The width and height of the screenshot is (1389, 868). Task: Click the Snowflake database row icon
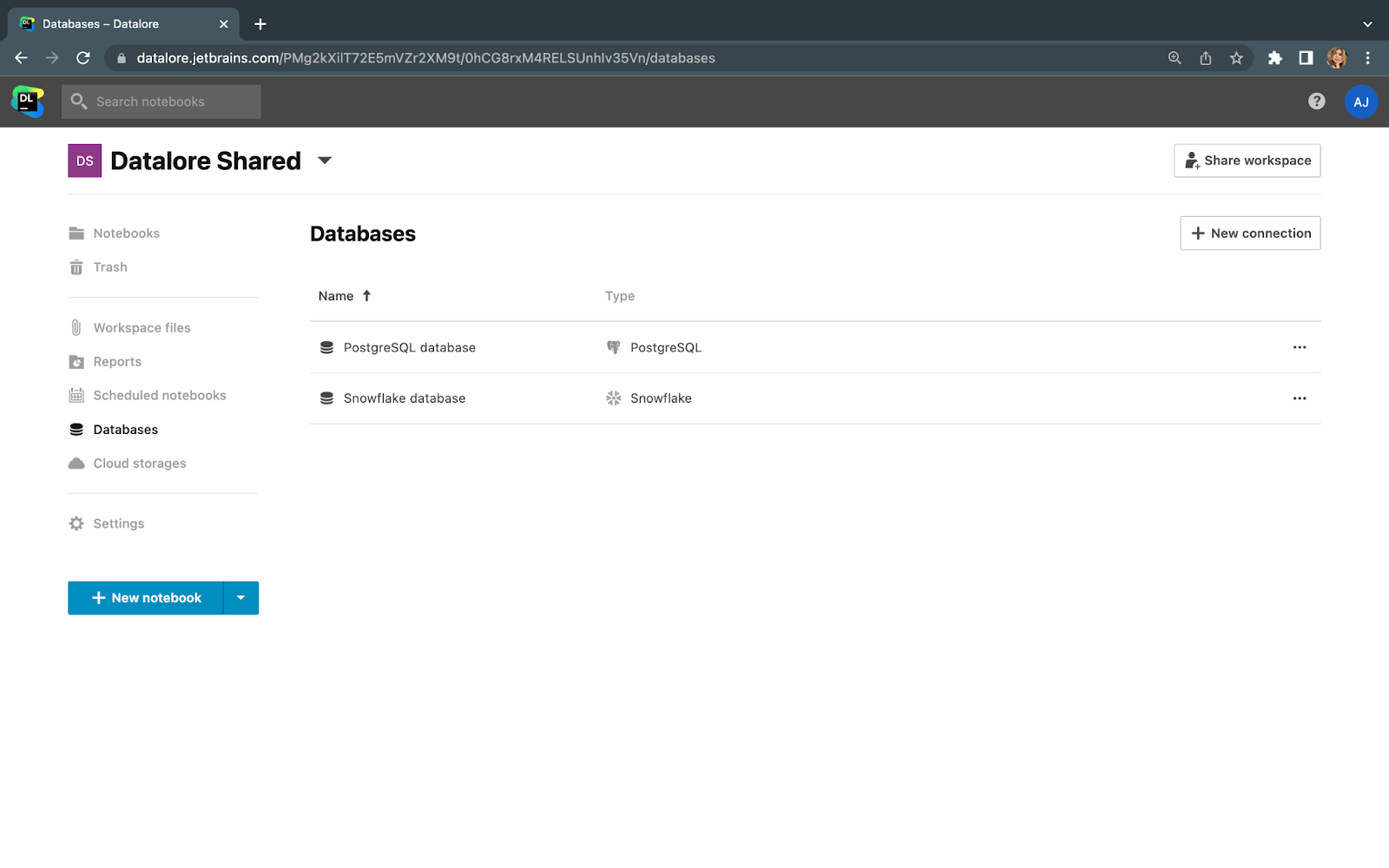click(326, 398)
